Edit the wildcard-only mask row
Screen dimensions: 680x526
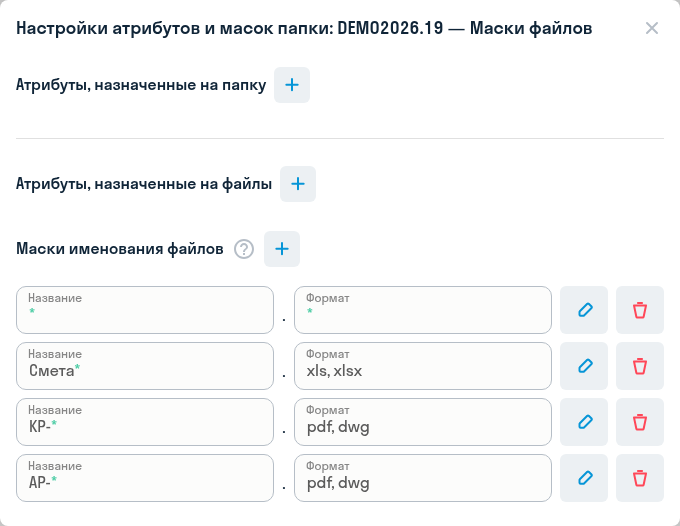[584, 310]
